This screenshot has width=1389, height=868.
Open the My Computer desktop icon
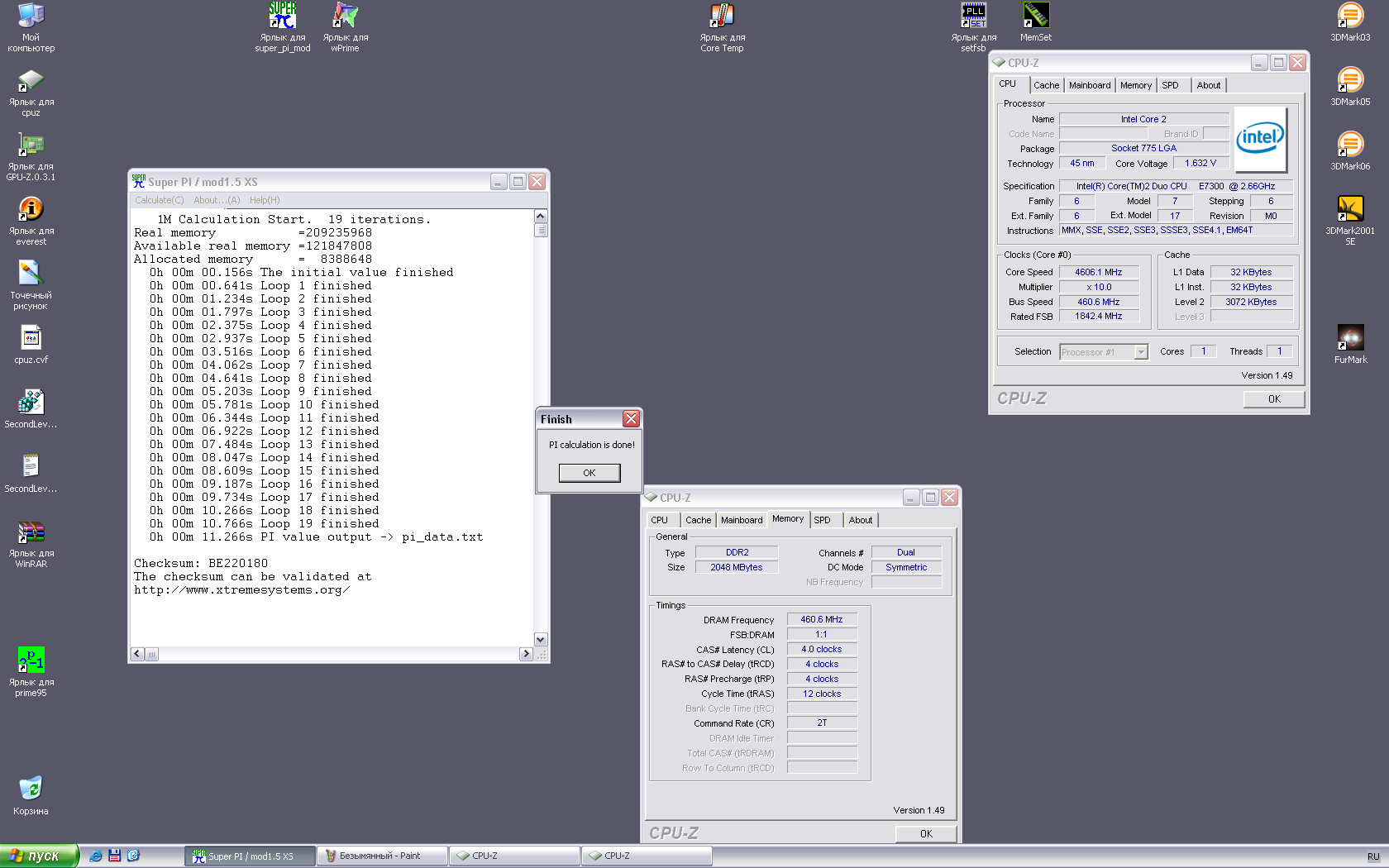click(31, 26)
